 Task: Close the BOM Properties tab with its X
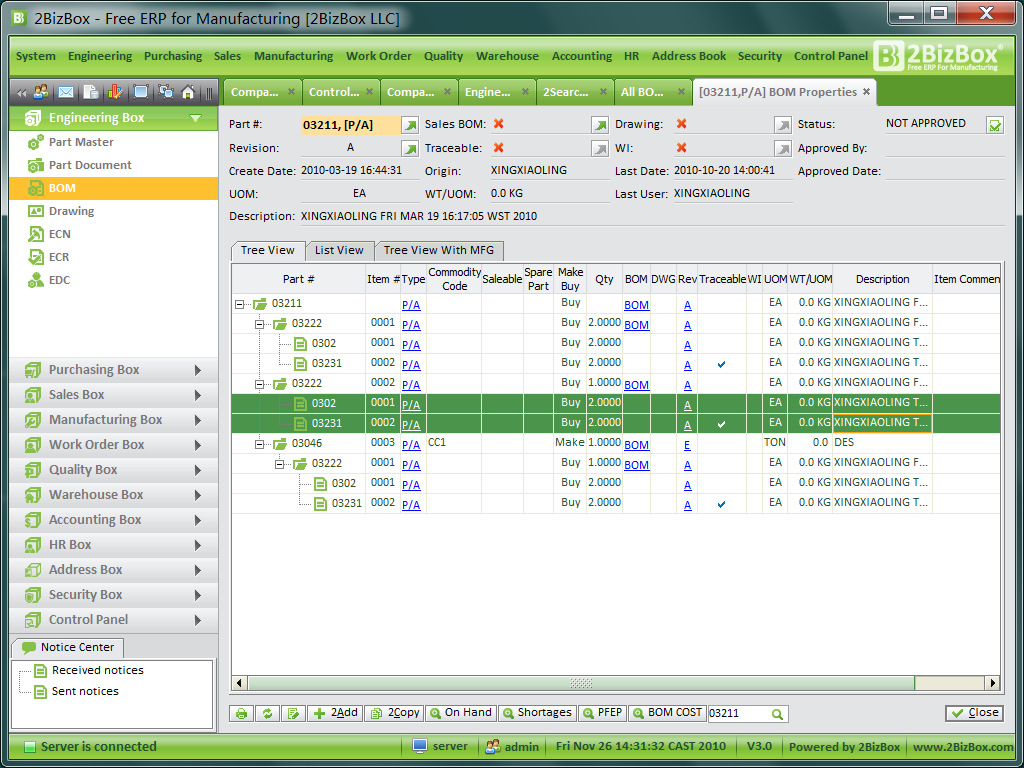coord(867,92)
